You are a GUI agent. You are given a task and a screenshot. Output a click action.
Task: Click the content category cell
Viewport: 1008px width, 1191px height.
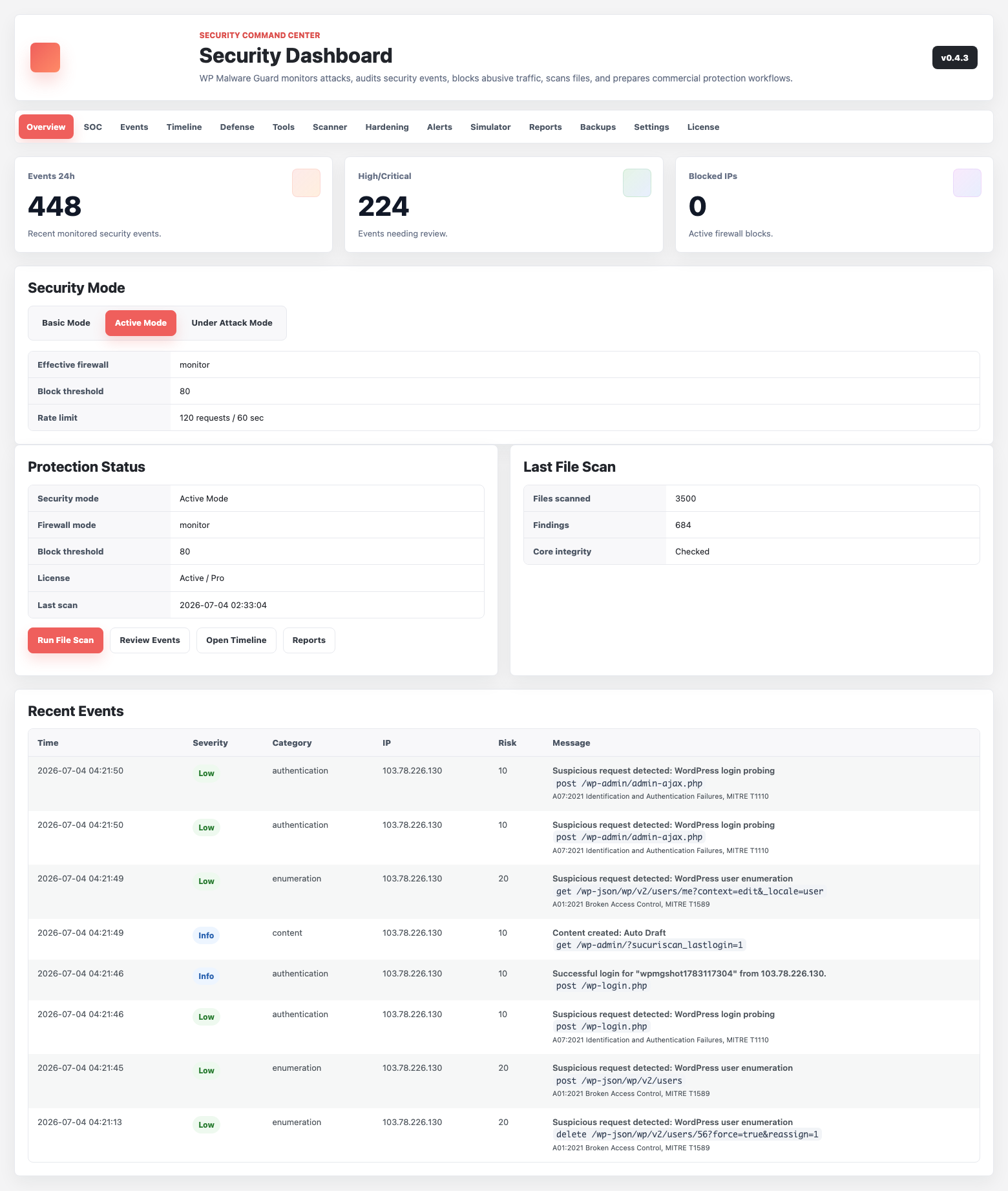pyautogui.click(x=287, y=933)
